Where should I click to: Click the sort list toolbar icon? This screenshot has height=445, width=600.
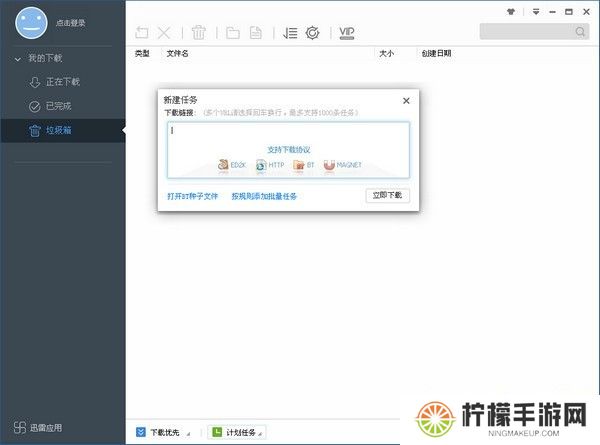[290, 33]
